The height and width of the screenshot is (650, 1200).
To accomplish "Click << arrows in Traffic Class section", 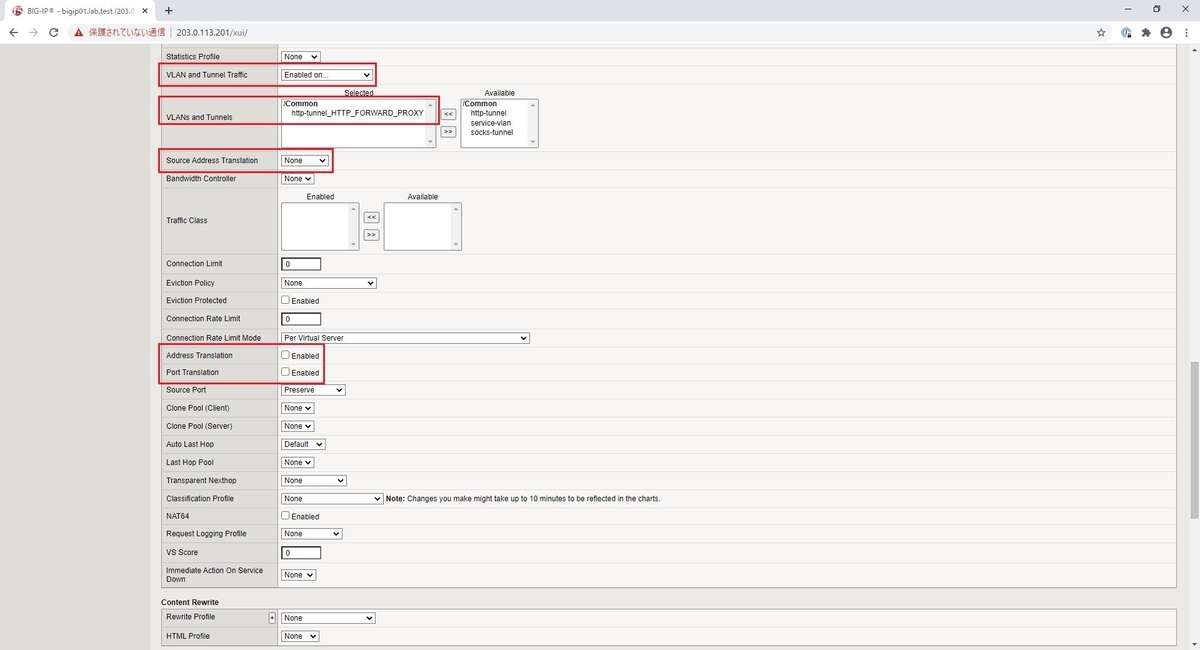I will tap(371, 216).
